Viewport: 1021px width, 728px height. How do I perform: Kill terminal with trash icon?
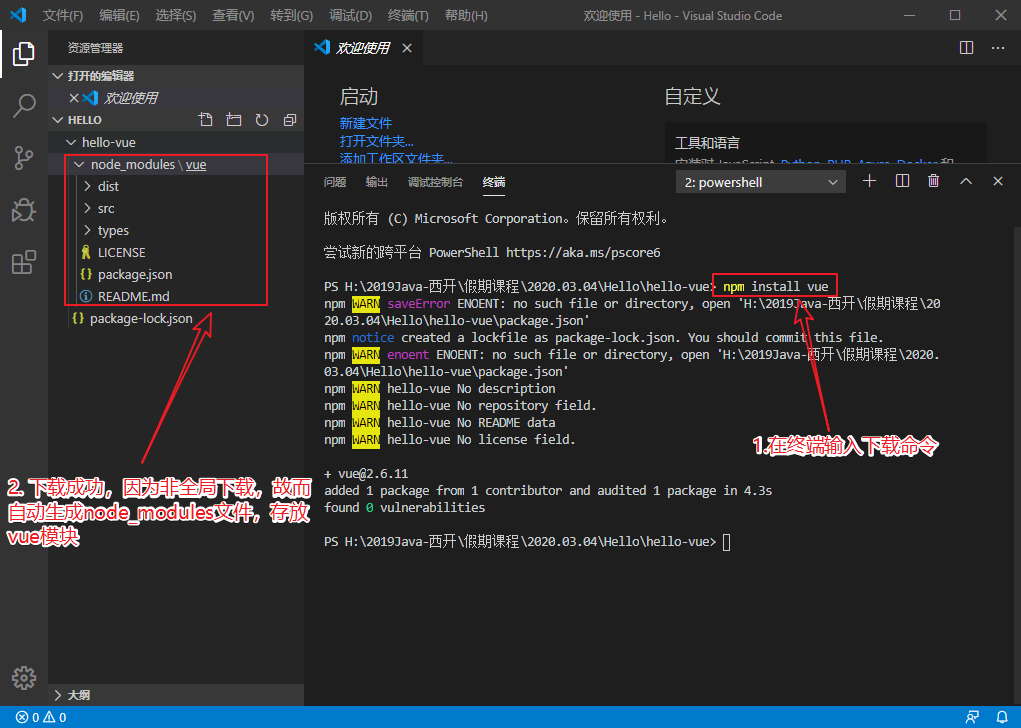pos(933,181)
